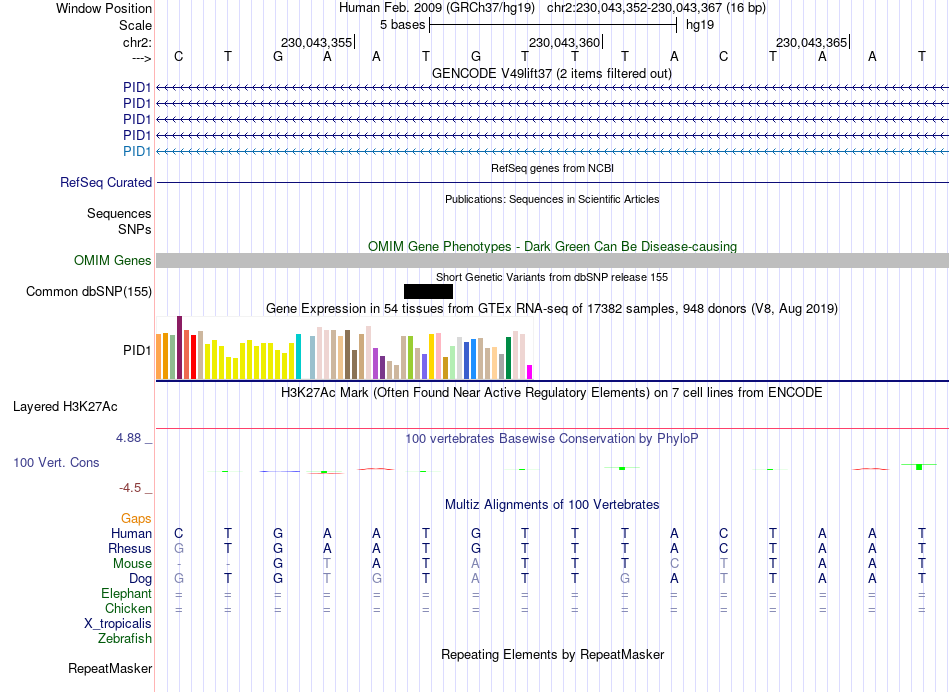Screen dimensions: 950x692
Task: Select the light blue PID1 transcript label
Action: [x=137, y=151]
